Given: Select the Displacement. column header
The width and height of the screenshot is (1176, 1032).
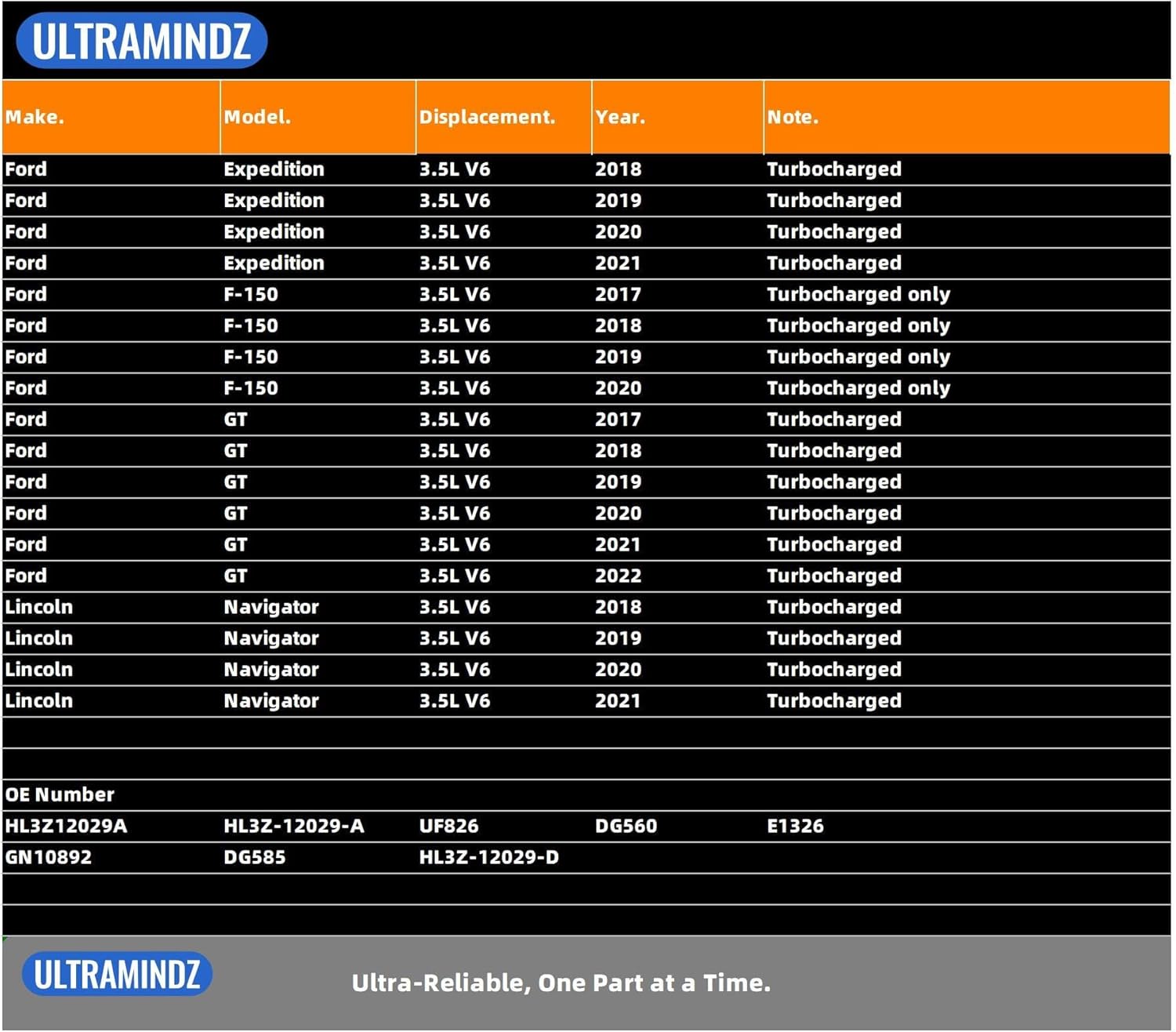Looking at the screenshot, I should [504, 117].
